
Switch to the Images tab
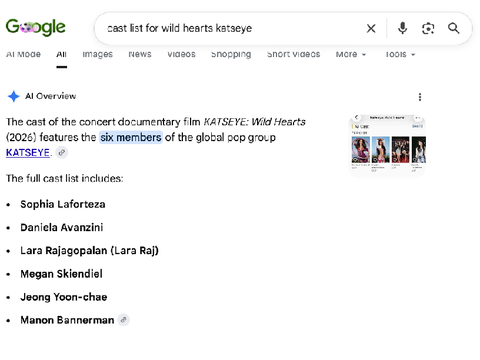click(x=97, y=54)
